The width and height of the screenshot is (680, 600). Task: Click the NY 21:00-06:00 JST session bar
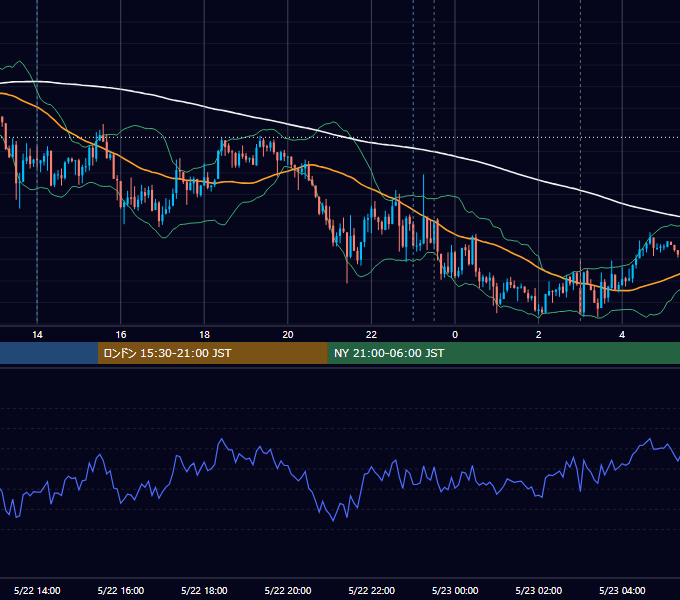pos(503,353)
